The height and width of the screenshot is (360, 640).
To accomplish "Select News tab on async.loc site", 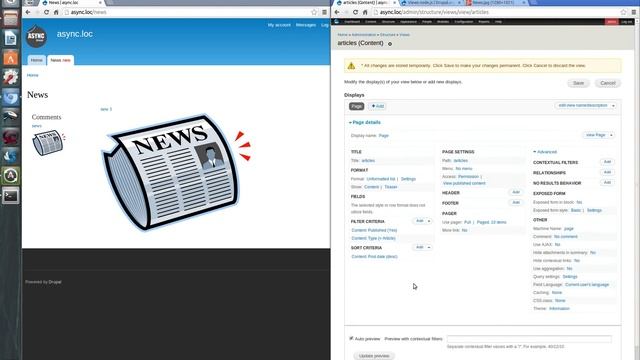I will pos(60,60).
